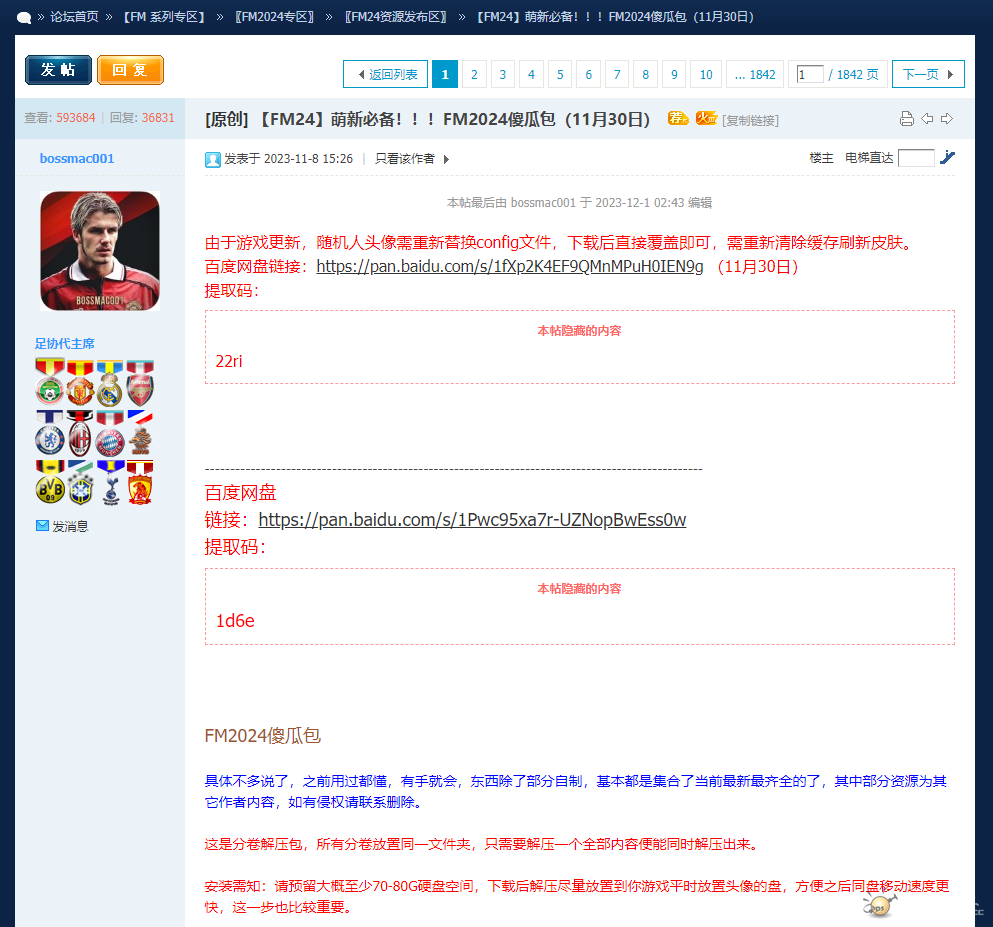Click the elevator jump icon beside 电梯直达
The image size is (993, 927).
coord(947,157)
